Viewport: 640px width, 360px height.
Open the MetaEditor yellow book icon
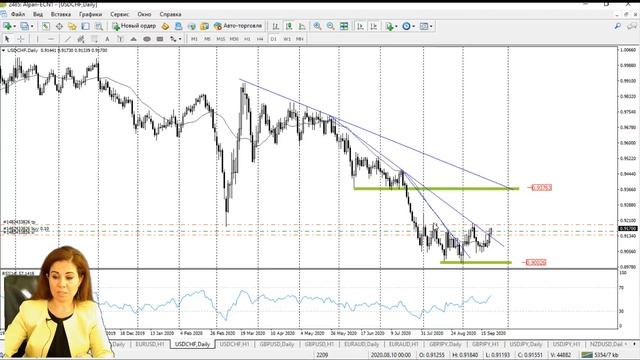[165, 26]
